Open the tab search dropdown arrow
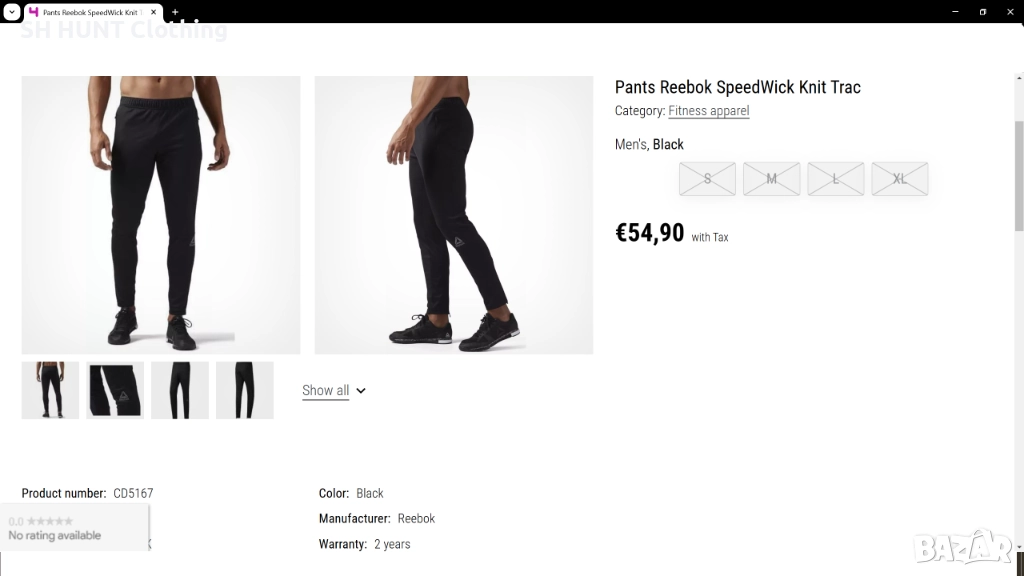 pyautogui.click(x=11, y=12)
